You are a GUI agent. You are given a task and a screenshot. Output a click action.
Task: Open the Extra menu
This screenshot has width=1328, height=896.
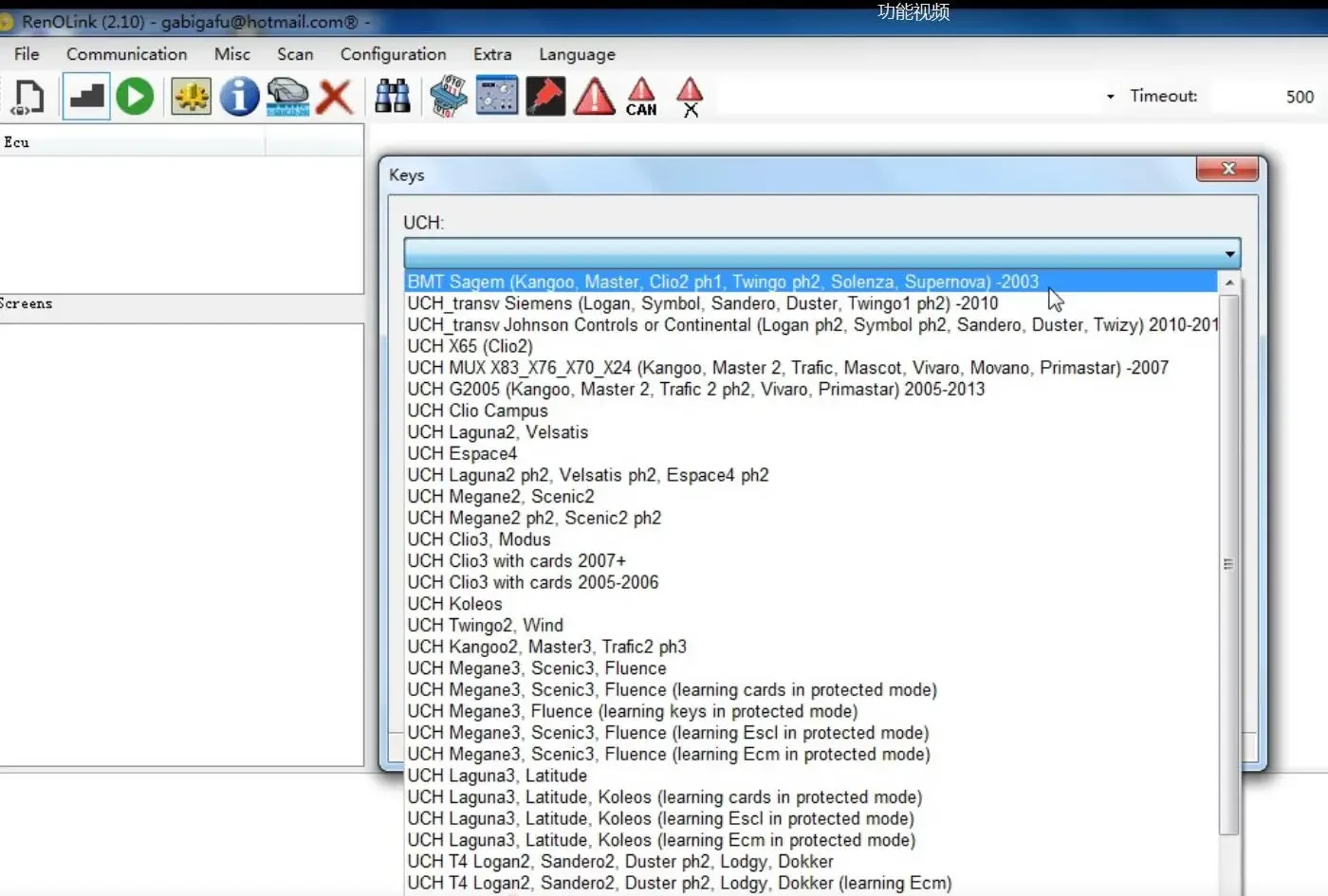pos(492,54)
